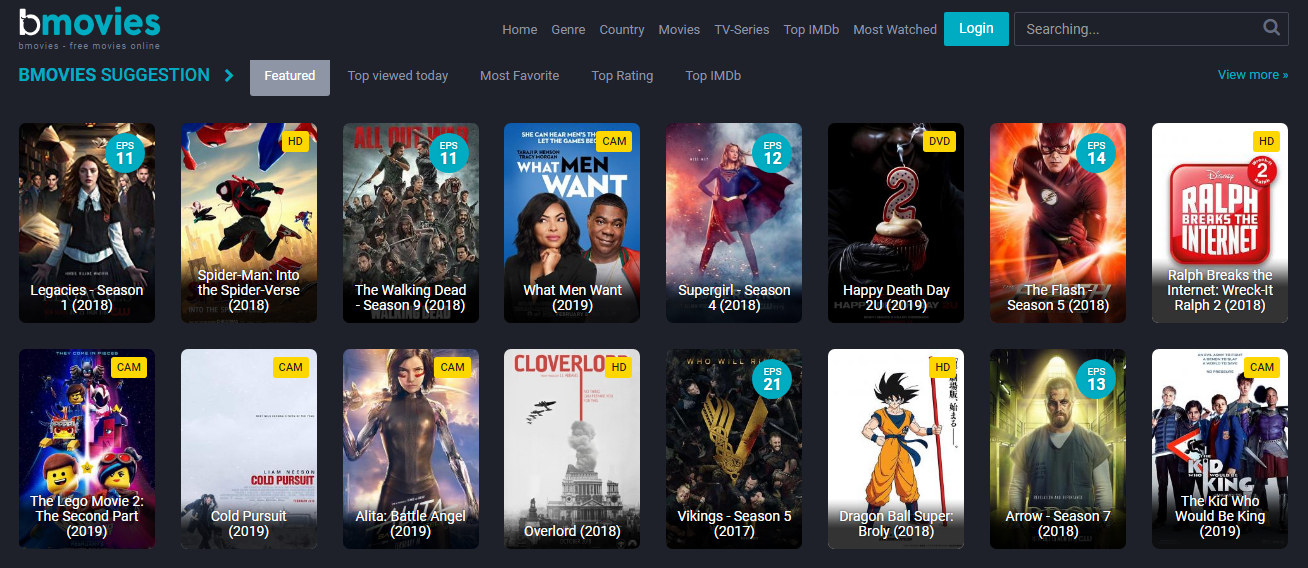Click CAM badge on Cold Pursuit poster

point(291,367)
